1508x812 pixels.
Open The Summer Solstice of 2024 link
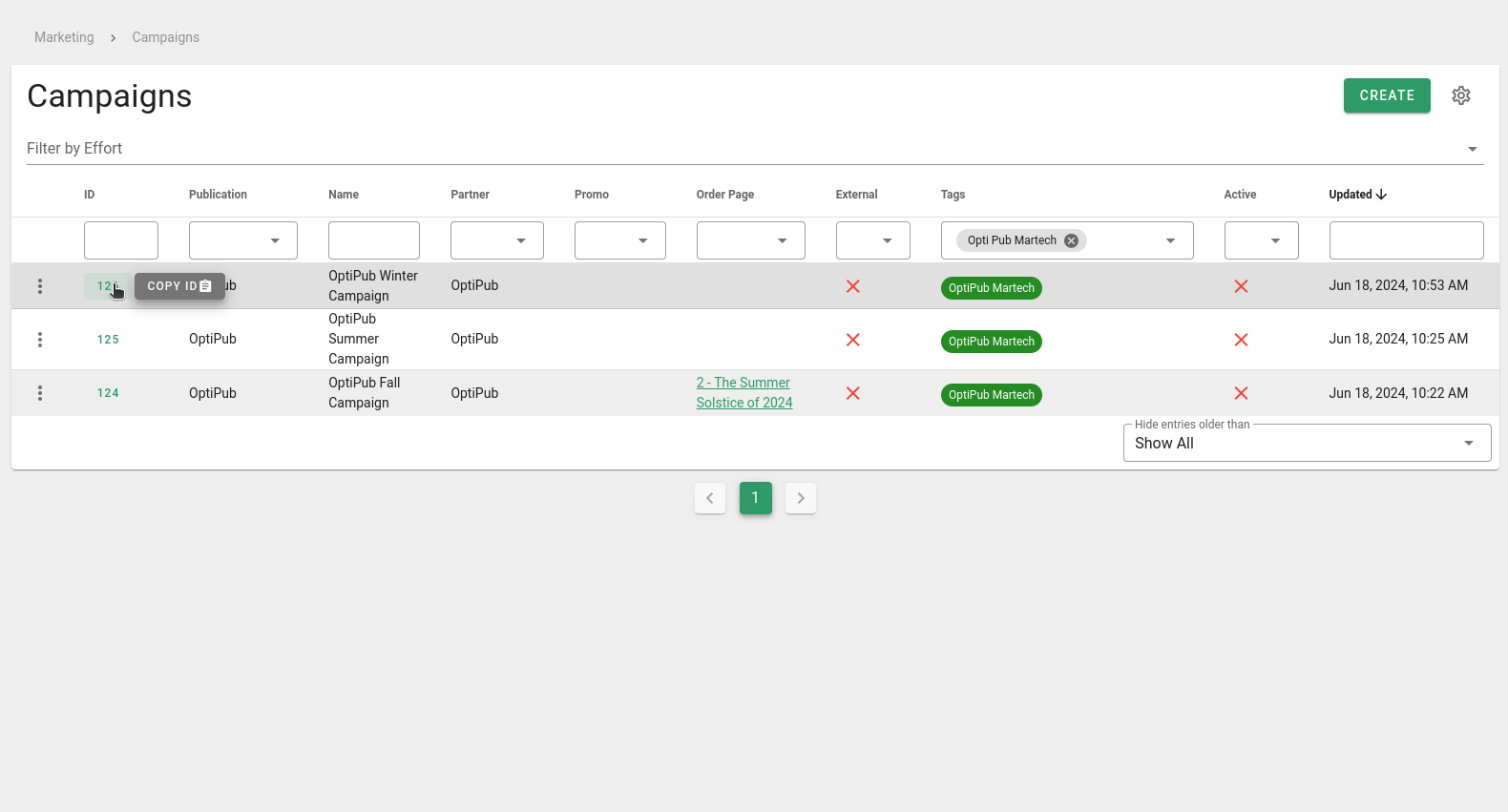[744, 393]
